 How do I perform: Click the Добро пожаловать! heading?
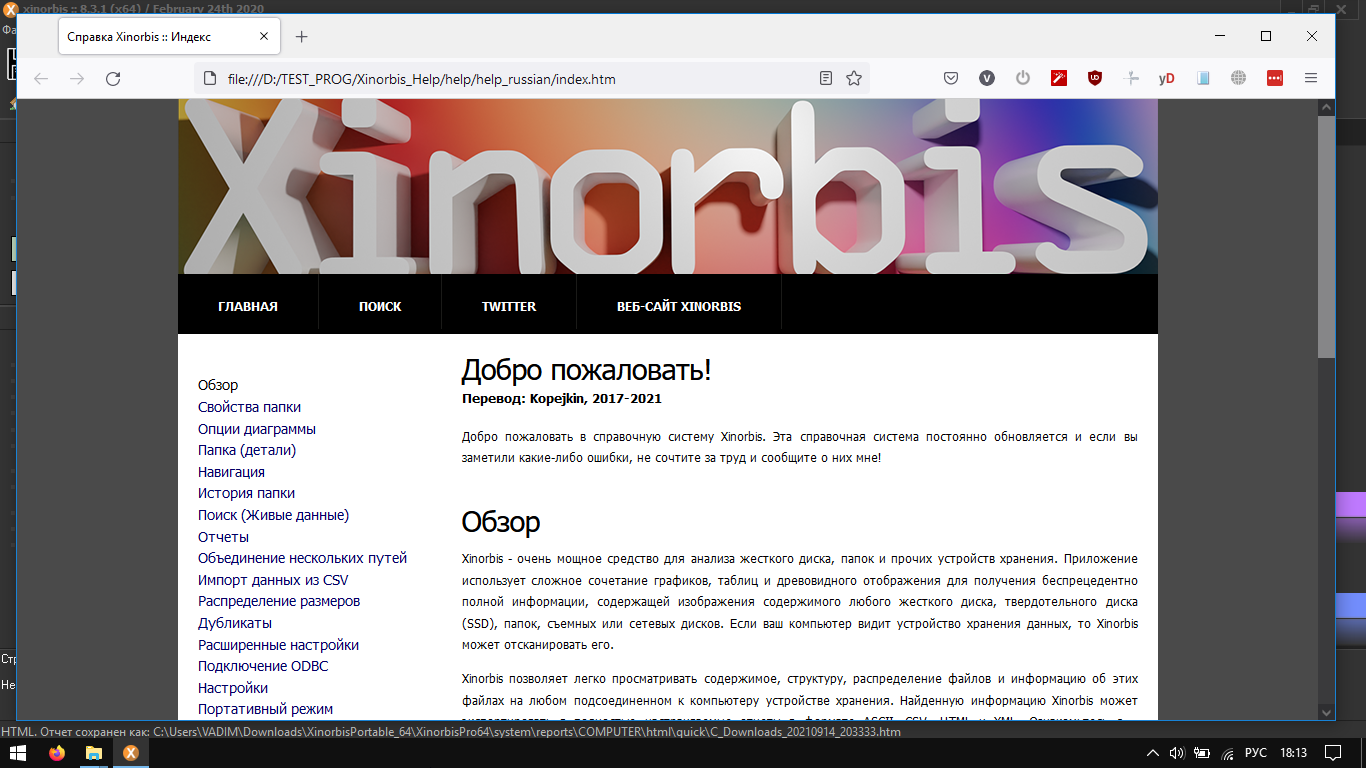click(x=586, y=370)
